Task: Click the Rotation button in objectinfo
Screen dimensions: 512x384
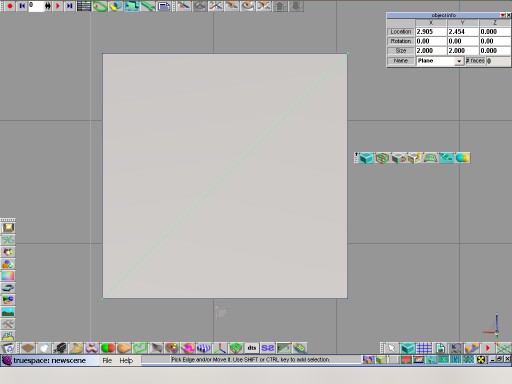Action: pos(401,41)
